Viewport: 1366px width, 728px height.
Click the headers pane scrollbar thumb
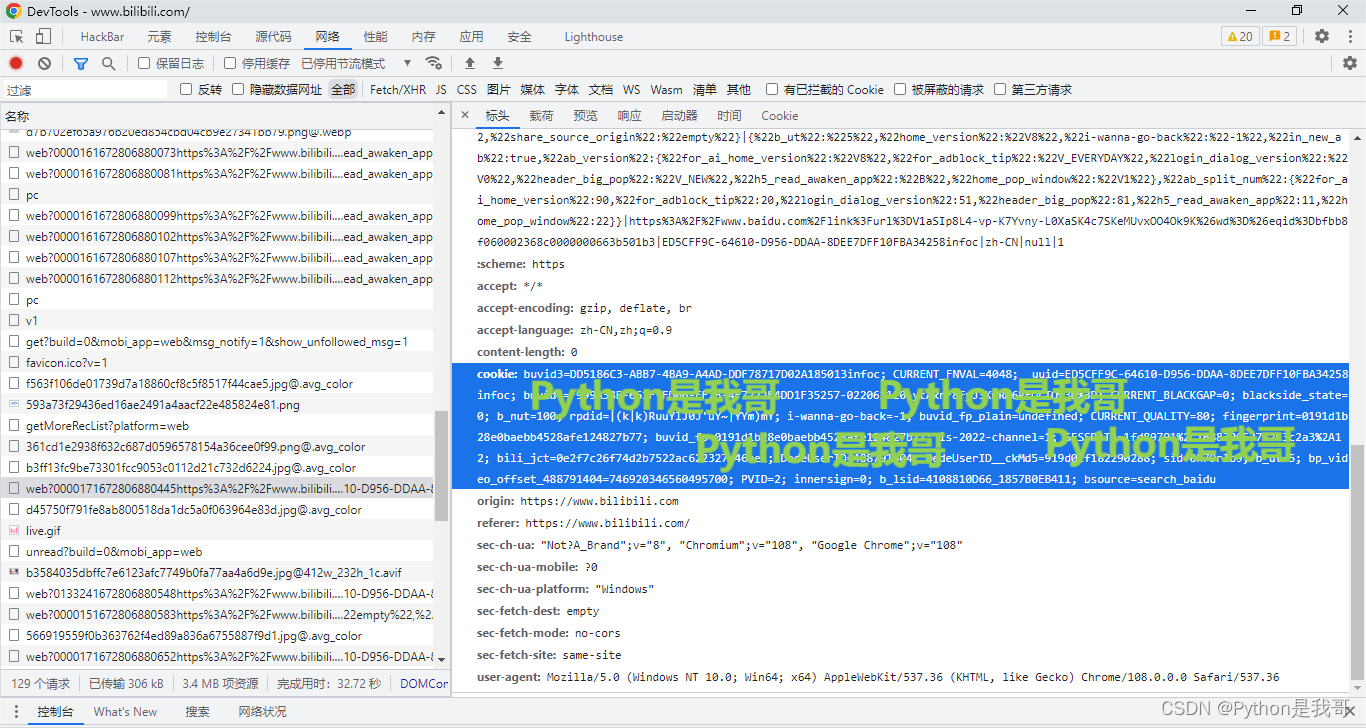click(1357, 562)
